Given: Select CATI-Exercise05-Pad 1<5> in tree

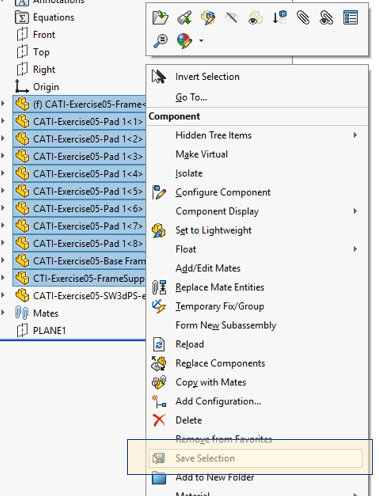Looking at the screenshot, I should coord(79,191).
